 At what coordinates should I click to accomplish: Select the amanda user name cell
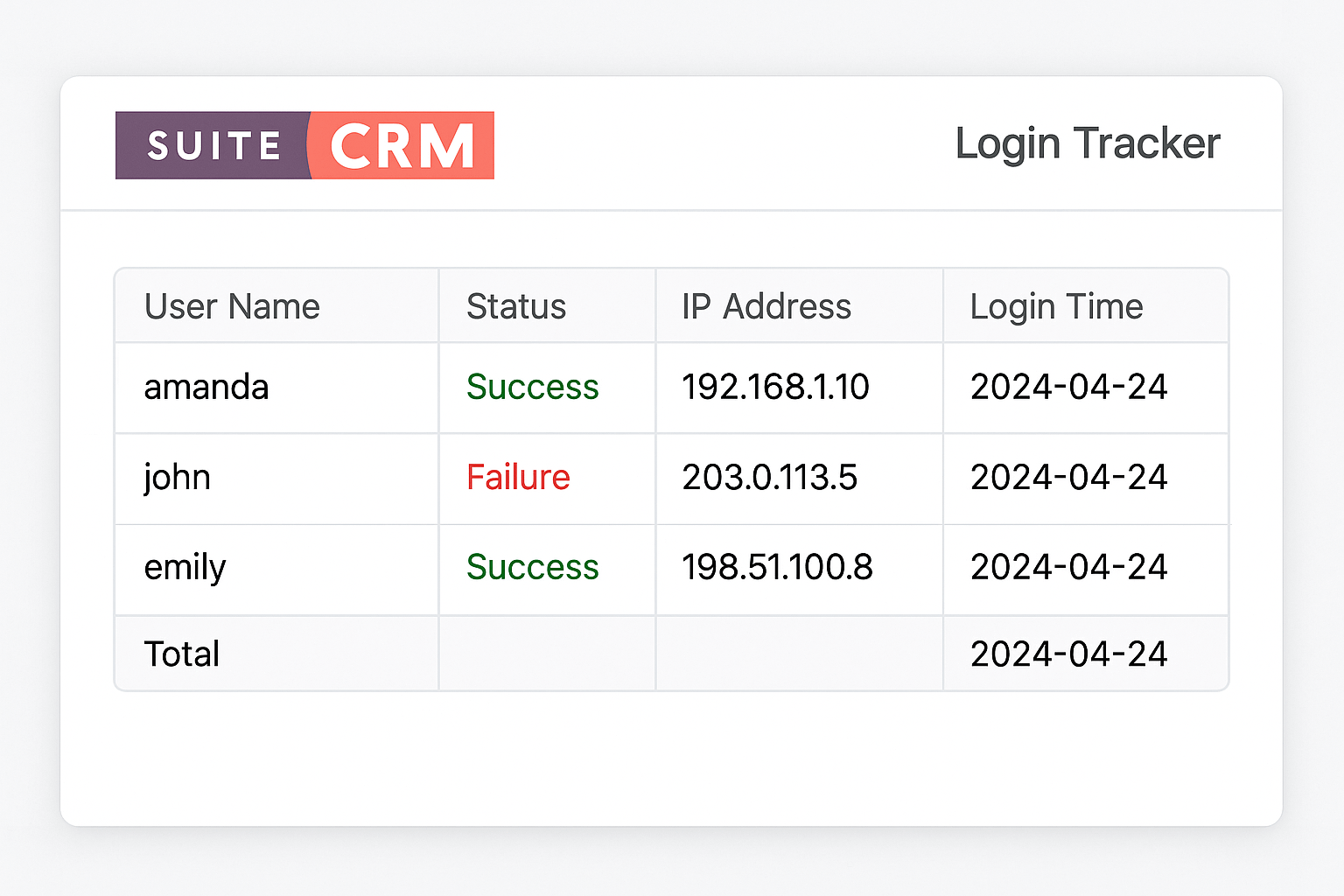(206, 388)
